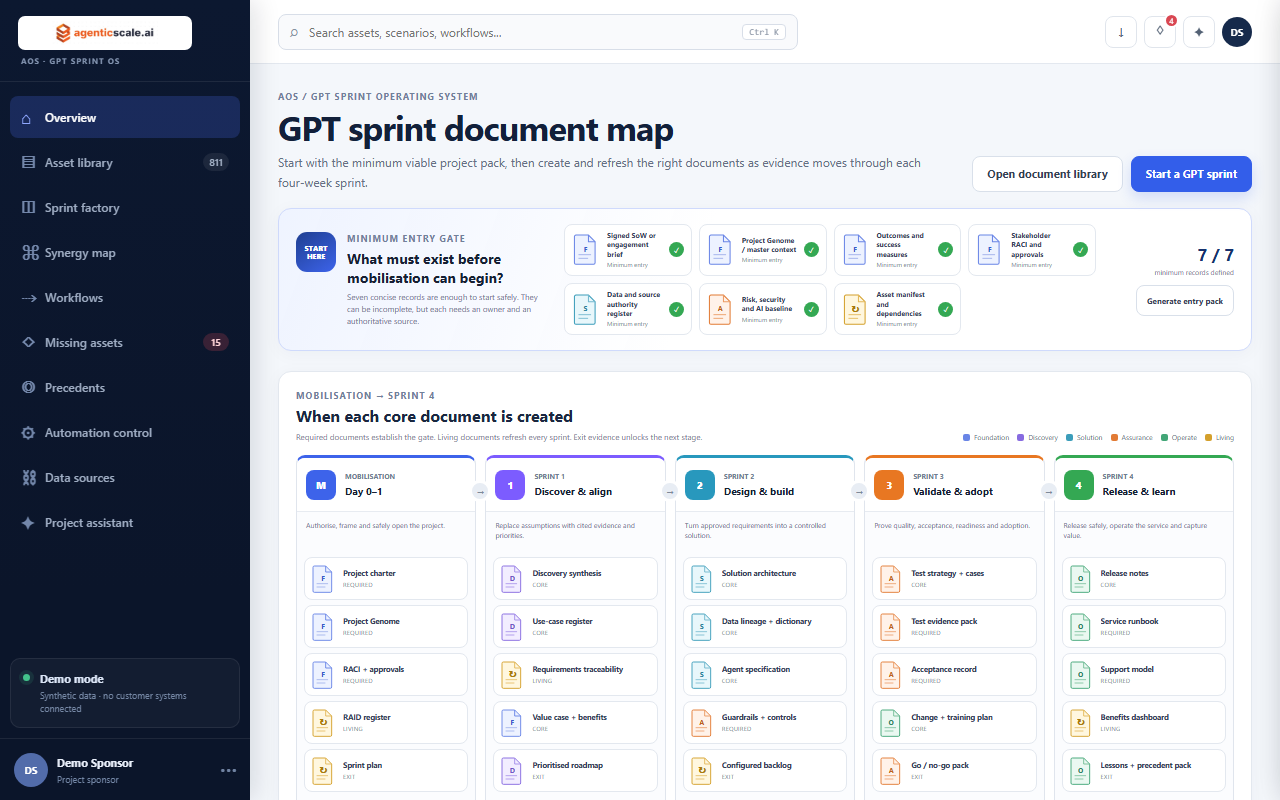
Task: Open the download icon in header
Action: pyautogui.click(x=1121, y=32)
